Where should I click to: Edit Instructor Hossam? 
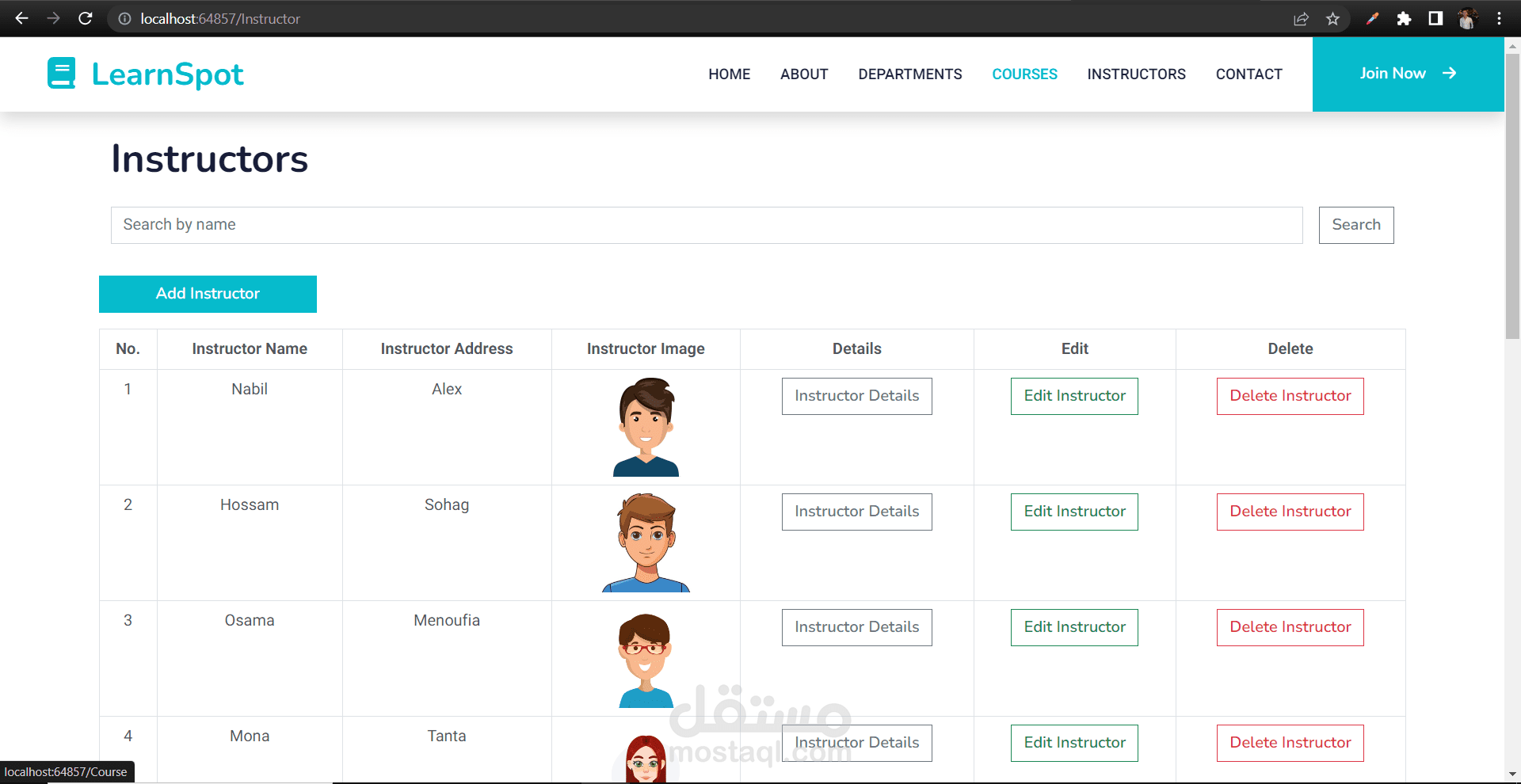click(1074, 512)
